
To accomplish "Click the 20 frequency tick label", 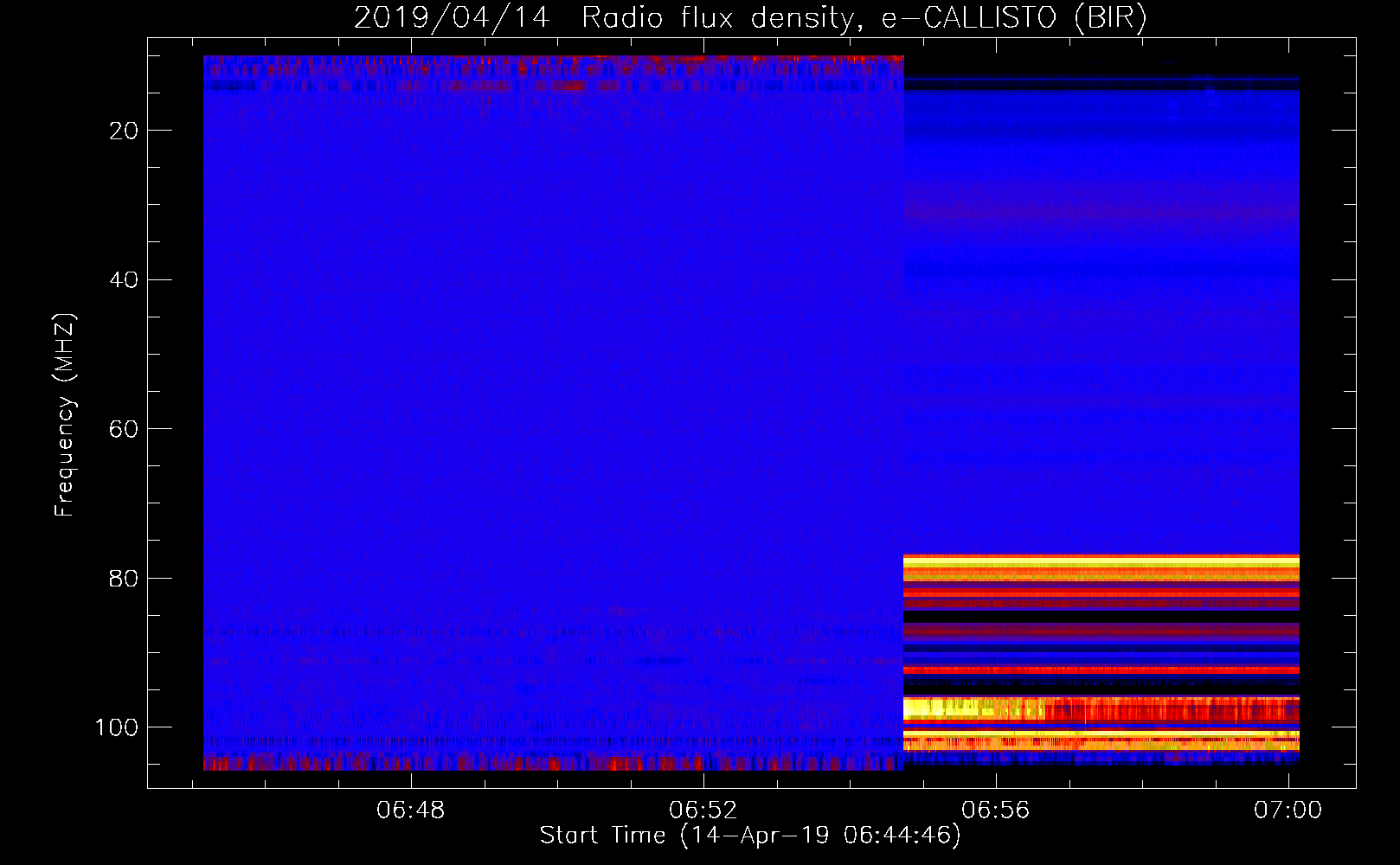I will click(x=125, y=131).
